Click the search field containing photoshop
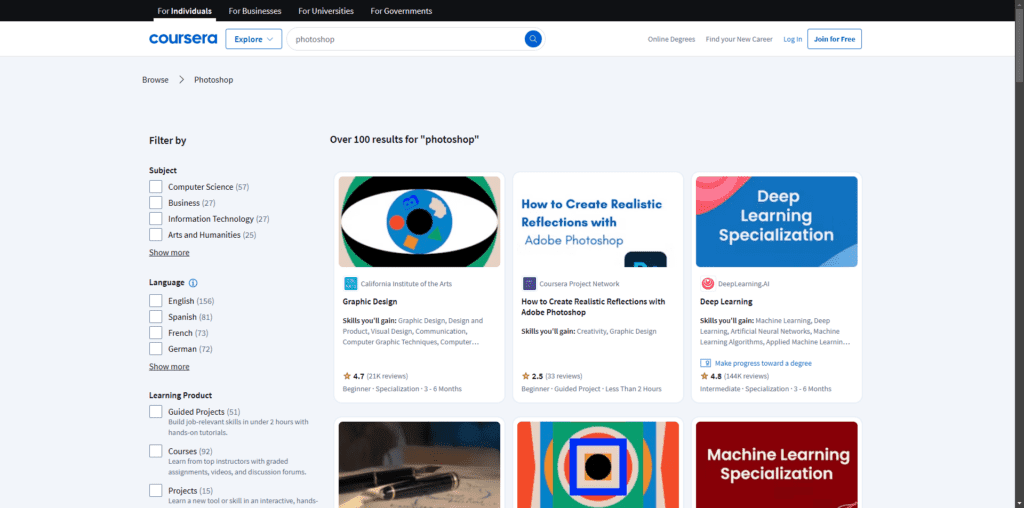This screenshot has width=1024, height=508. [400, 39]
